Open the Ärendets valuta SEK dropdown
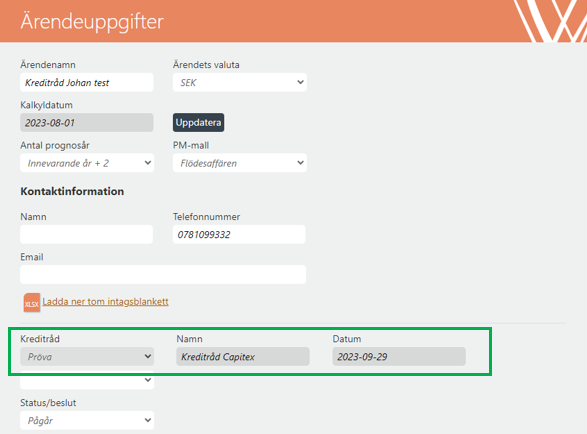Image resolution: width=587 pixels, height=434 pixels. point(240,82)
